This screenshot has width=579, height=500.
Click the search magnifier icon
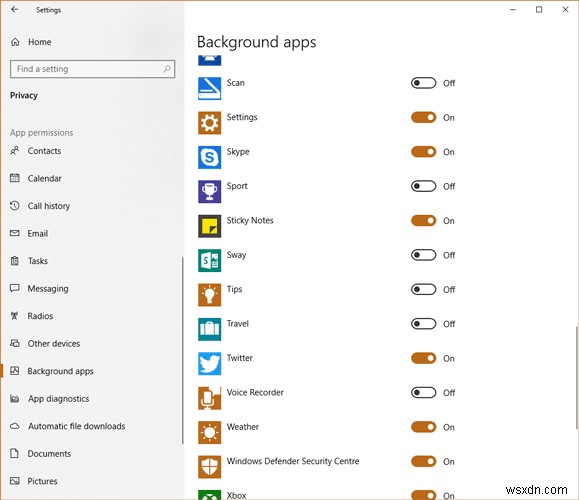pos(167,69)
